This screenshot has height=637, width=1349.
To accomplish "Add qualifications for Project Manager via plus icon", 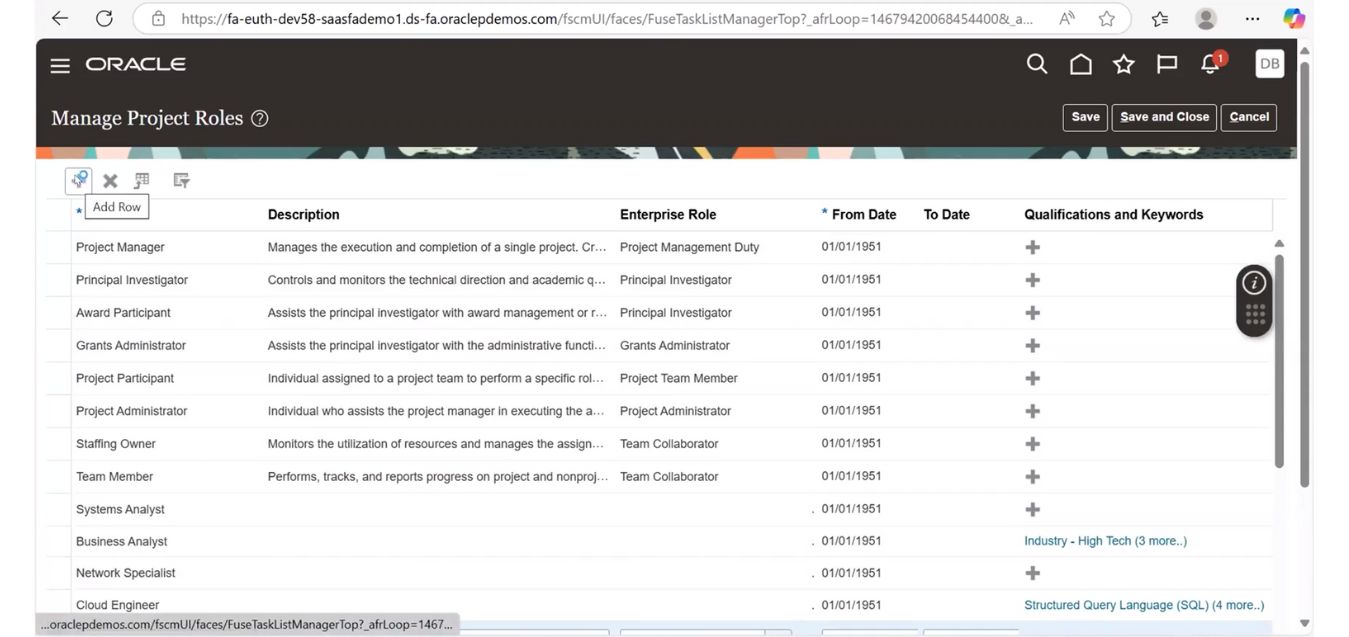I will (1032, 246).
